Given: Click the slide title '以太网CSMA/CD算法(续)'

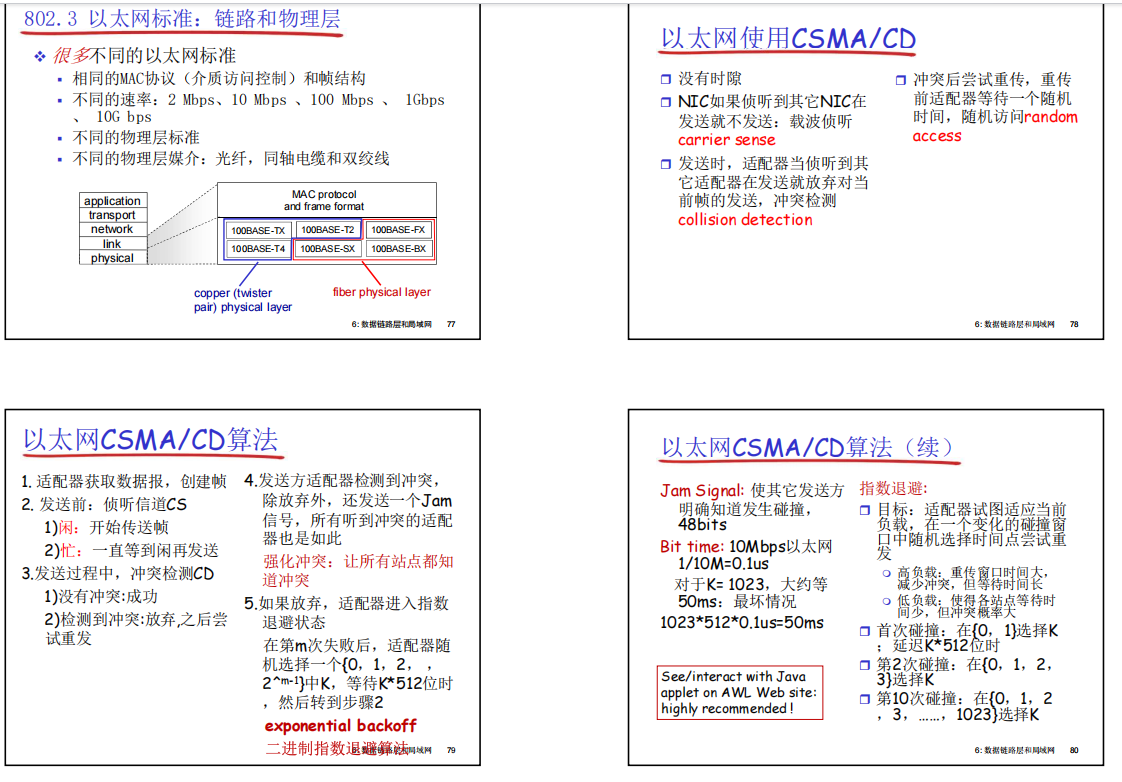Looking at the screenshot, I should pos(807,448).
